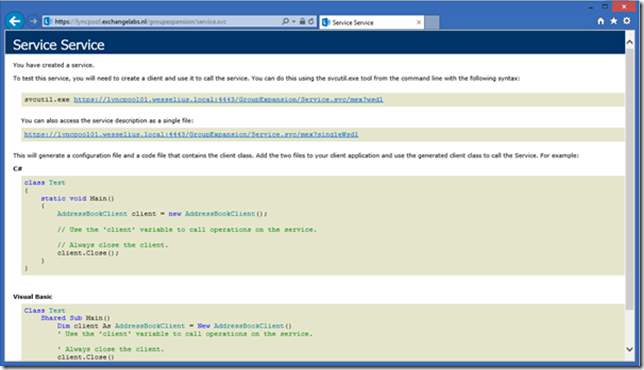Click the scrollbar down arrow
The image size is (644, 370).
(630, 349)
